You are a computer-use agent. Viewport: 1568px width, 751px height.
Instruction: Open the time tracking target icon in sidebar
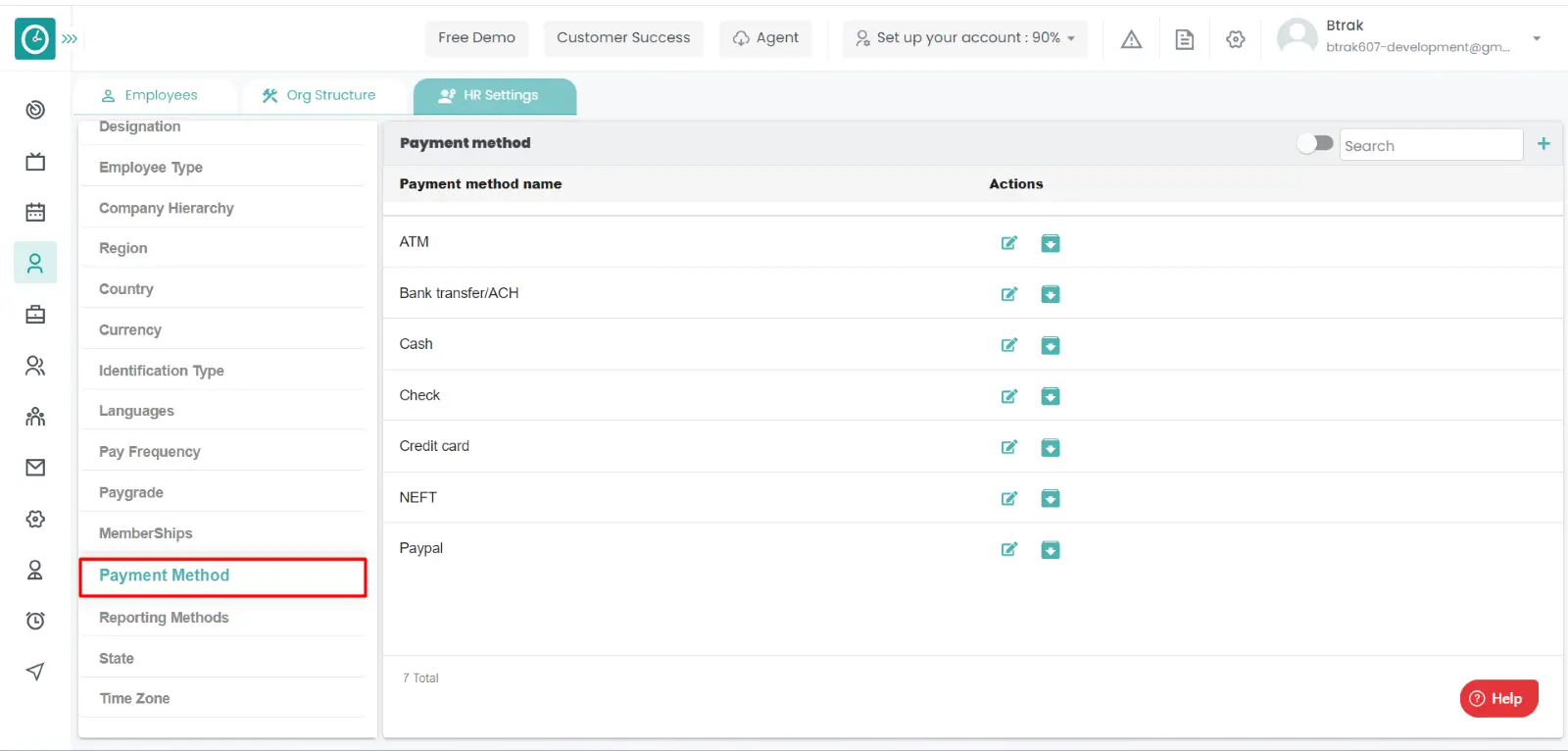coord(35,110)
